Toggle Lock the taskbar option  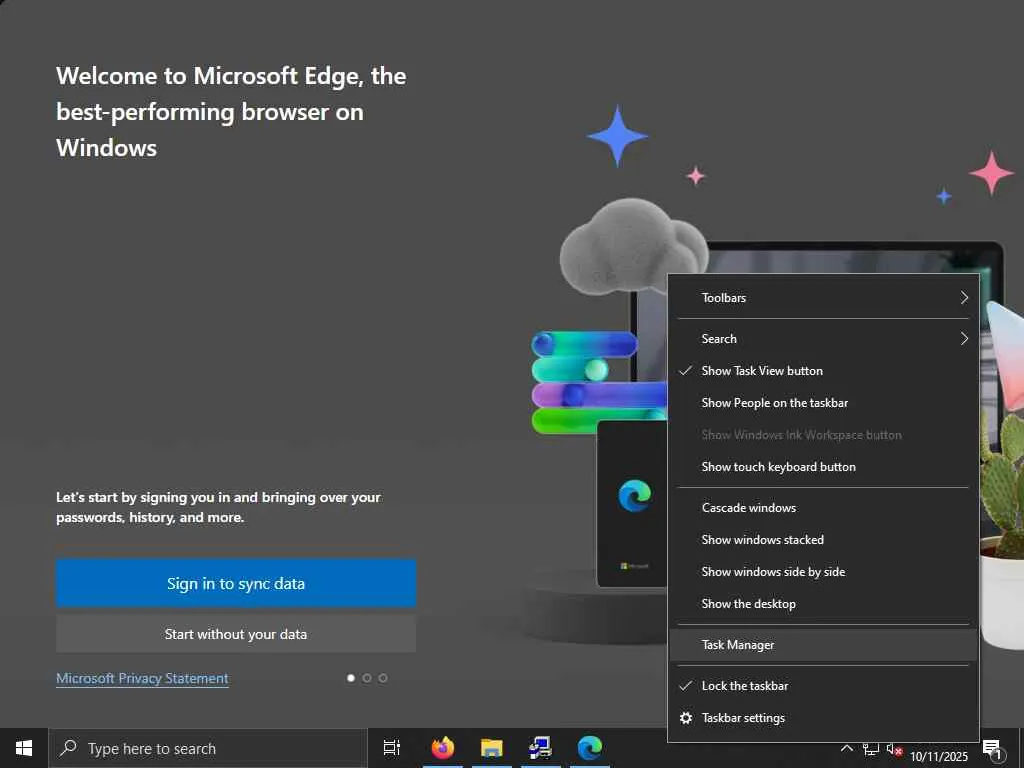coord(824,686)
